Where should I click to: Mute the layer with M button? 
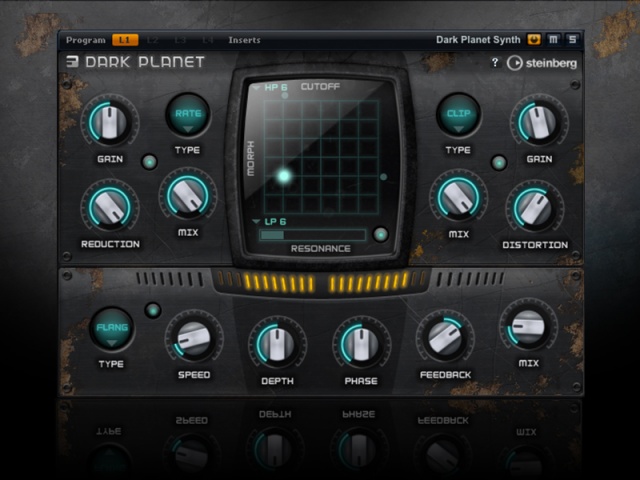coord(553,40)
